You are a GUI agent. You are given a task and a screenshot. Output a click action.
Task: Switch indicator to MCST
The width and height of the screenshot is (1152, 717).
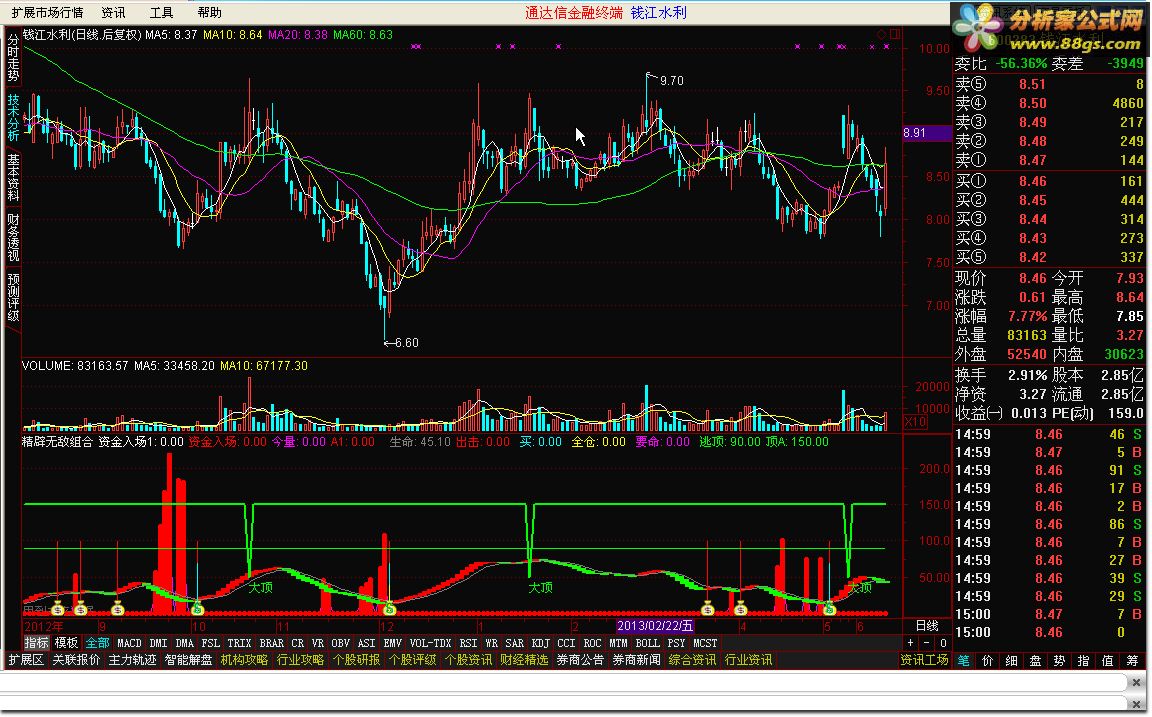(x=705, y=643)
